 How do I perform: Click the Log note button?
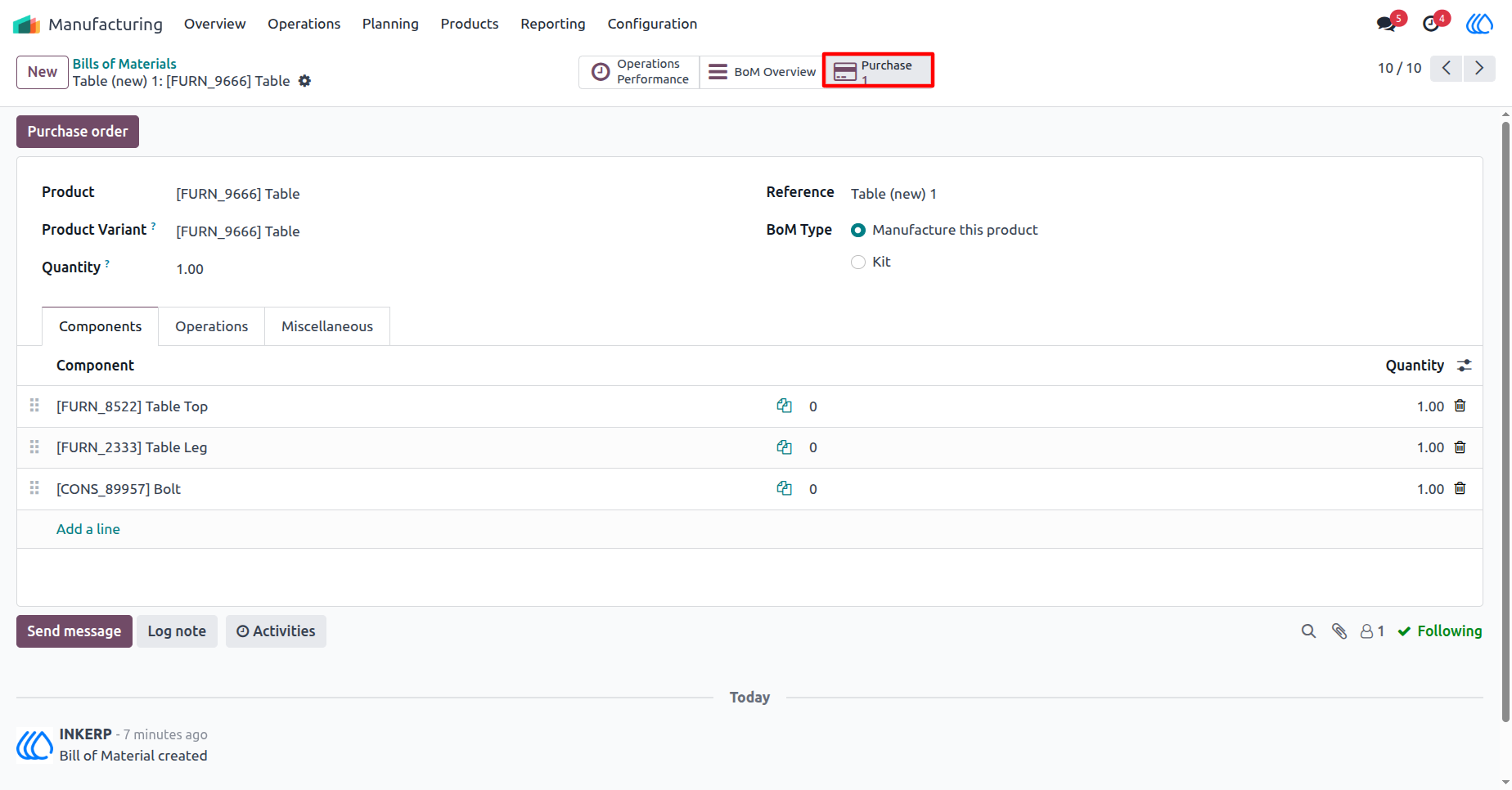[177, 631]
